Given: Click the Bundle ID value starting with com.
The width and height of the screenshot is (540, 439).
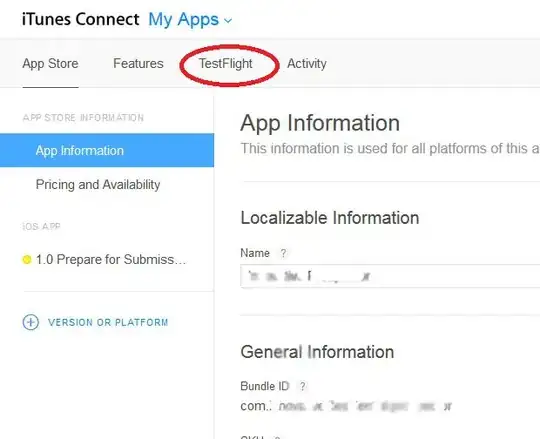Looking at the screenshot, I should click(346, 406).
